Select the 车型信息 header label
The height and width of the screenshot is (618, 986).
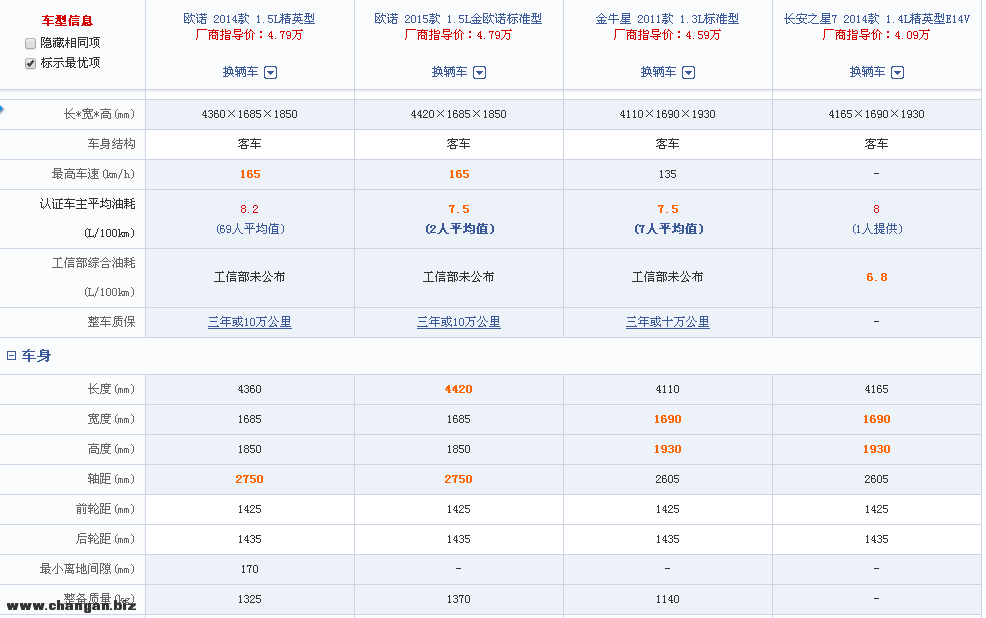67,21
